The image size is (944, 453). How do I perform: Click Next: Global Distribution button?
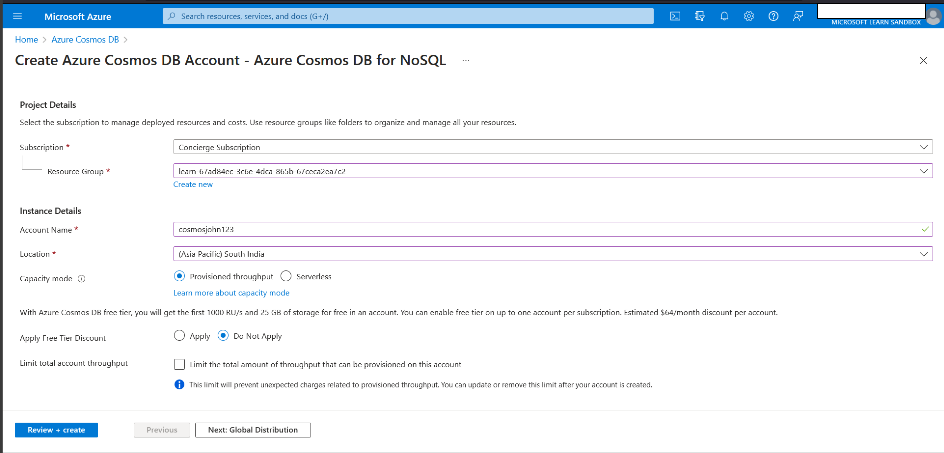(253, 430)
